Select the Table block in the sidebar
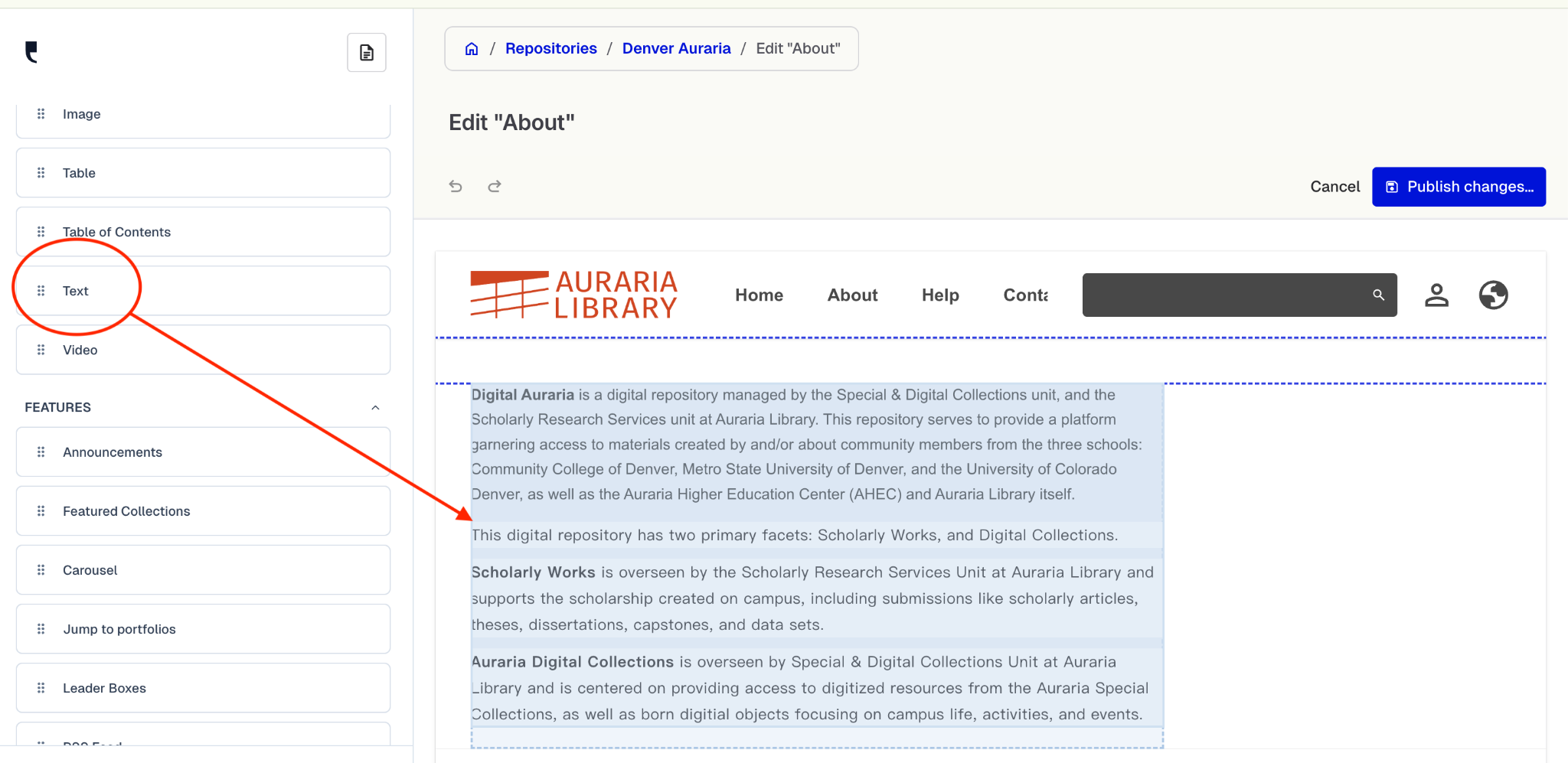The height and width of the screenshot is (763, 1568). coord(204,173)
